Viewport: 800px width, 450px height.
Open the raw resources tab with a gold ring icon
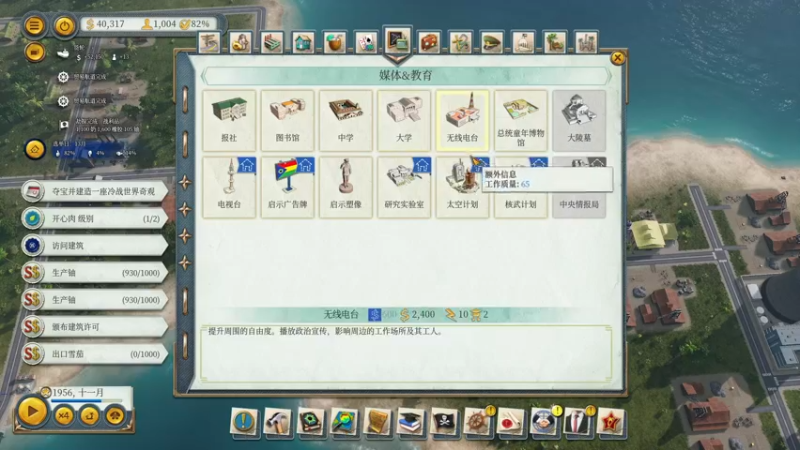(240, 42)
